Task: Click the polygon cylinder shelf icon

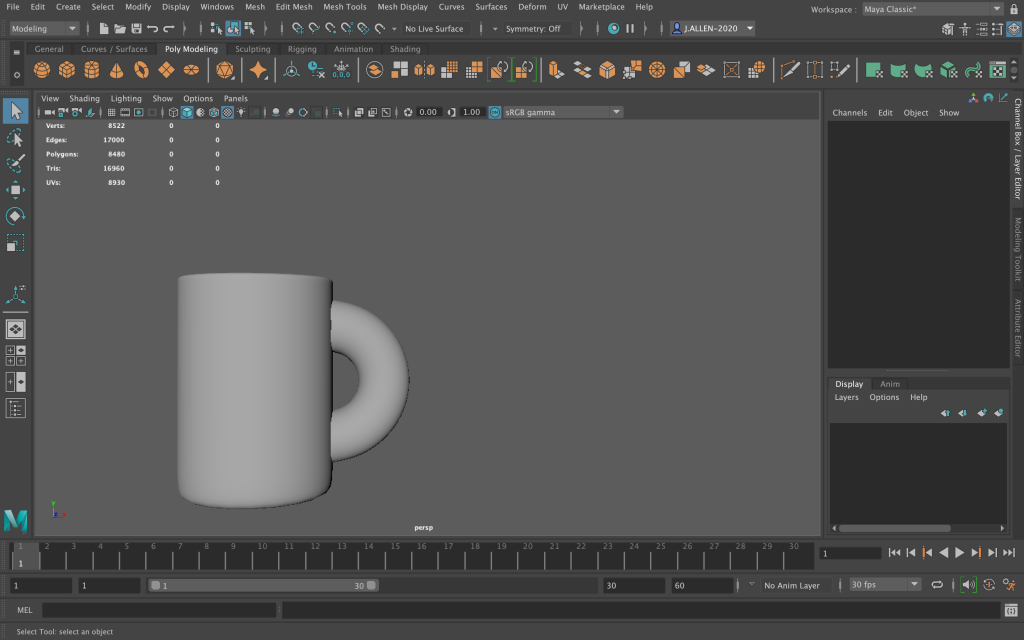Action: point(92,70)
